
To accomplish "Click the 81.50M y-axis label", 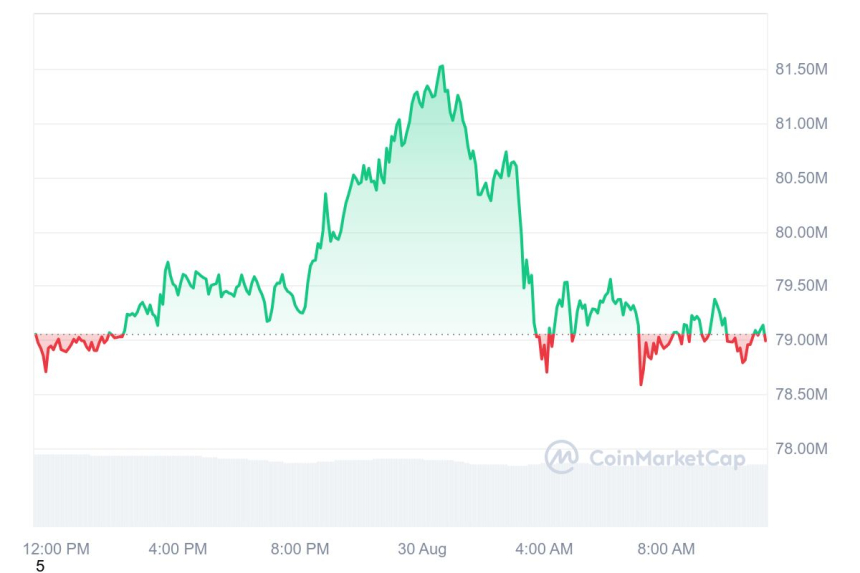I will point(801,69).
